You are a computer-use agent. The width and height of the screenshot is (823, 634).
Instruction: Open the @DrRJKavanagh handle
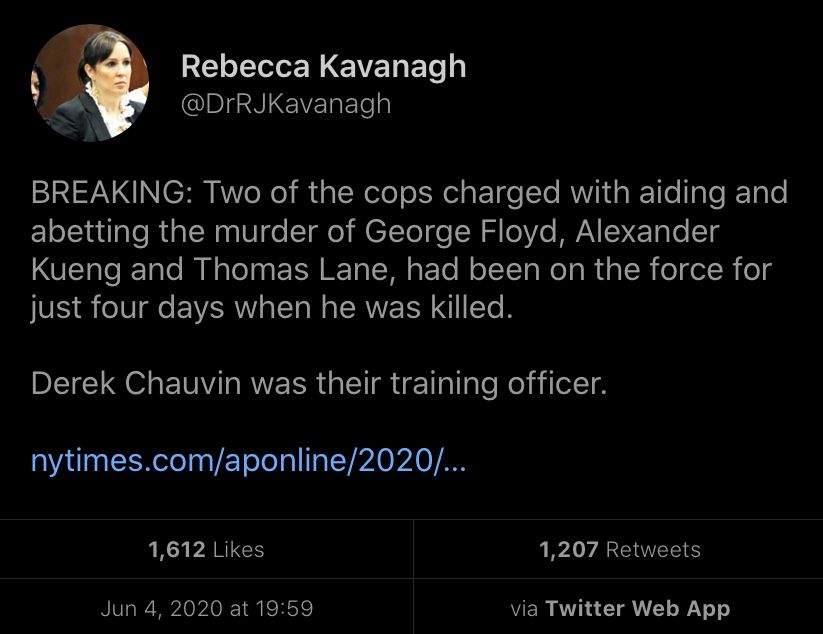[x=285, y=104]
